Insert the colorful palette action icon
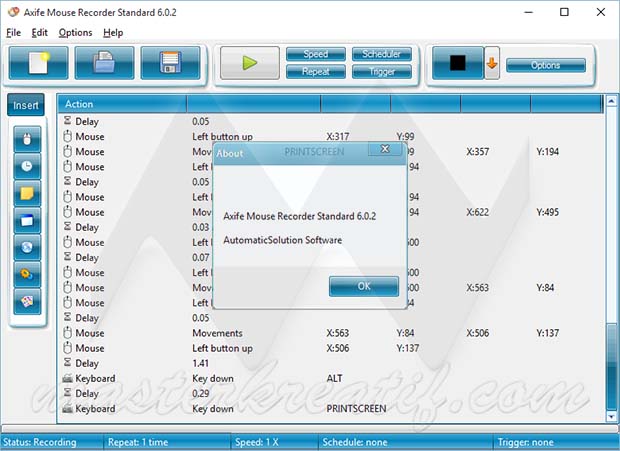This screenshot has height=451, width=620. [27, 302]
